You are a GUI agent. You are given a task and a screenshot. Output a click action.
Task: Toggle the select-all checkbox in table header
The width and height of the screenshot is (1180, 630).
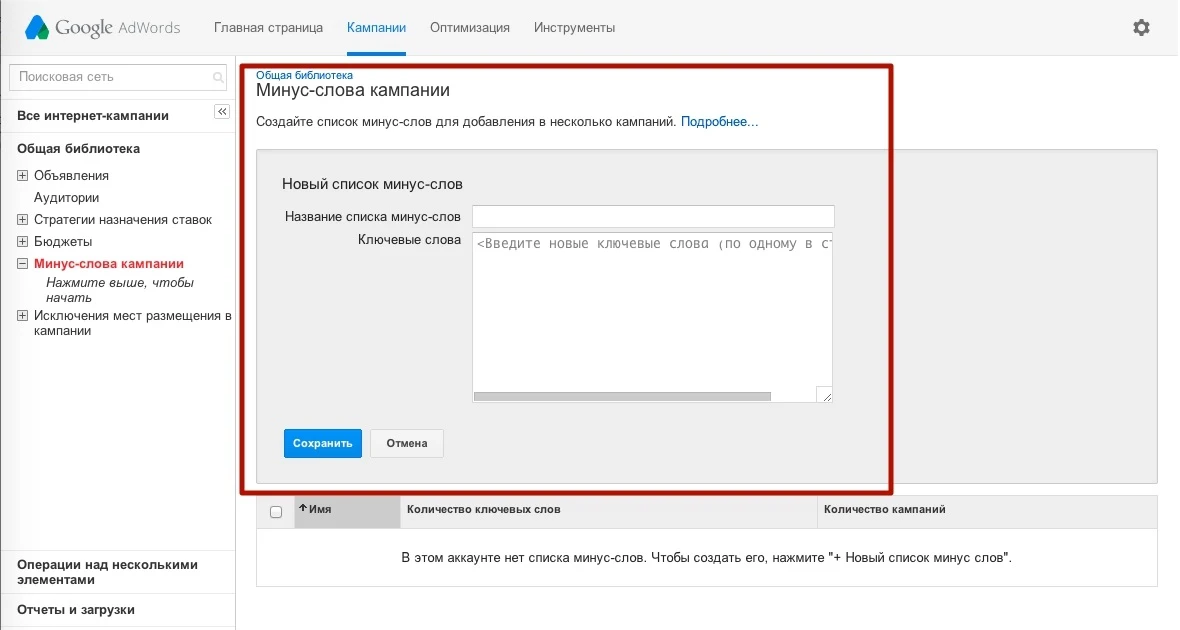point(275,511)
